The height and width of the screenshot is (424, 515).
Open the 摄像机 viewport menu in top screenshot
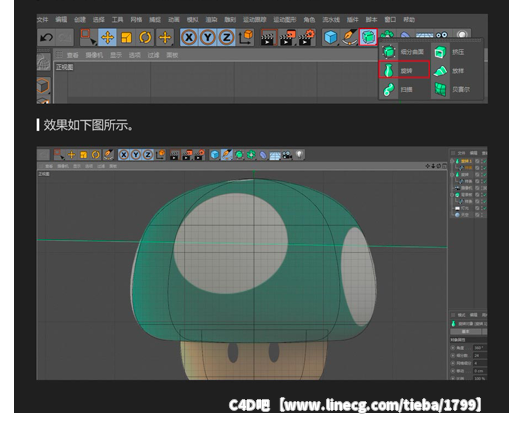pos(94,55)
